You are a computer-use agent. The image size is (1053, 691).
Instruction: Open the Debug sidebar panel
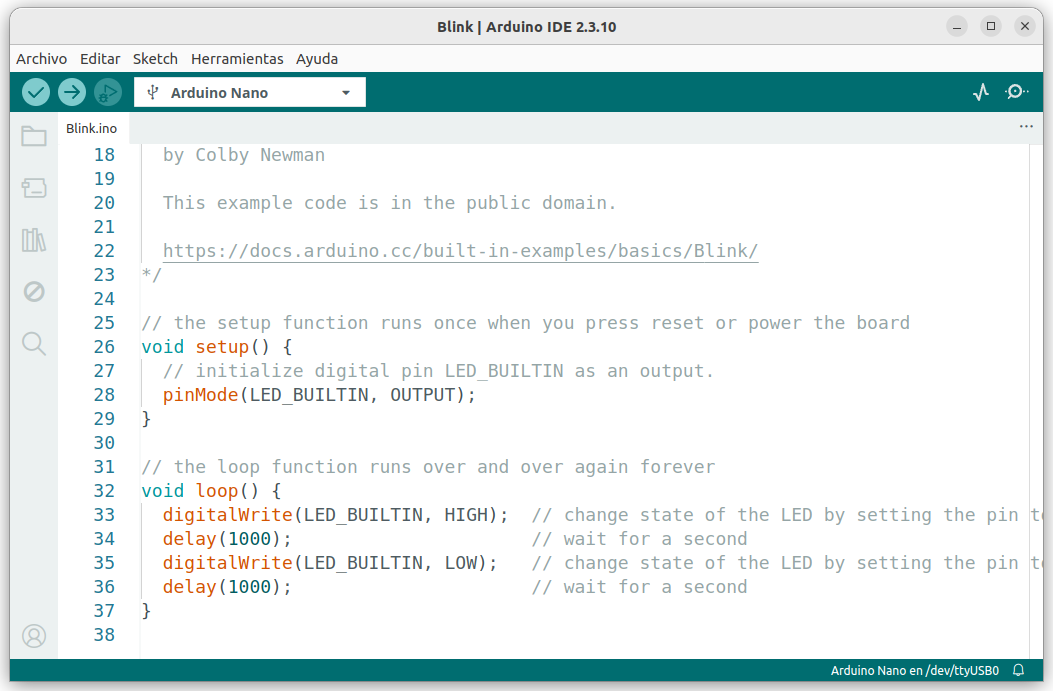tap(34, 291)
